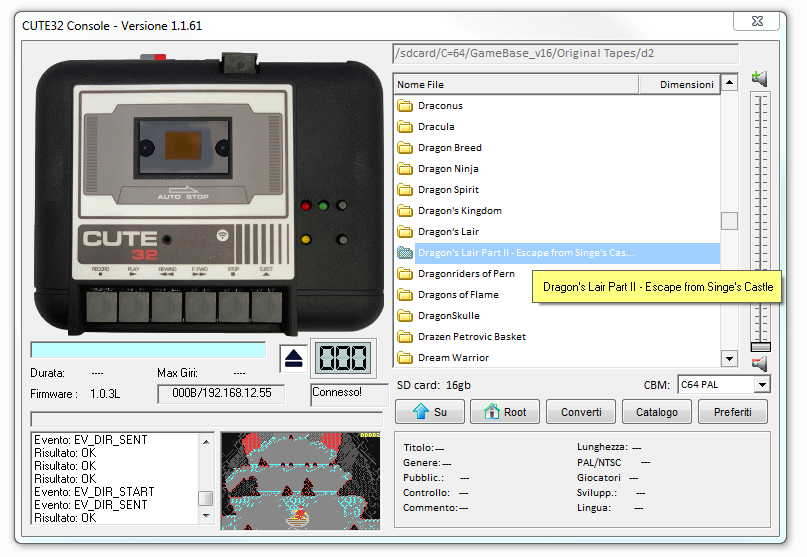The image size is (807, 557).
Task: Click the yellow LED on the datasette
Action: 306,239
